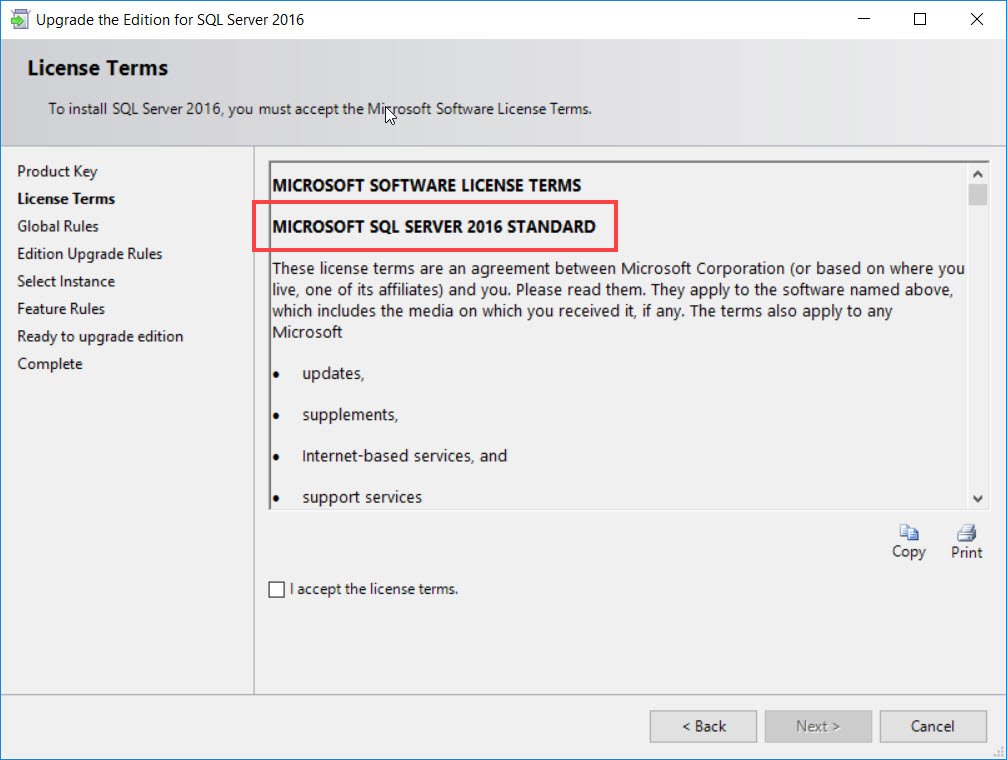Check the 'I accept the license terms' box
Image resolution: width=1007 pixels, height=760 pixels.
[276, 589]
